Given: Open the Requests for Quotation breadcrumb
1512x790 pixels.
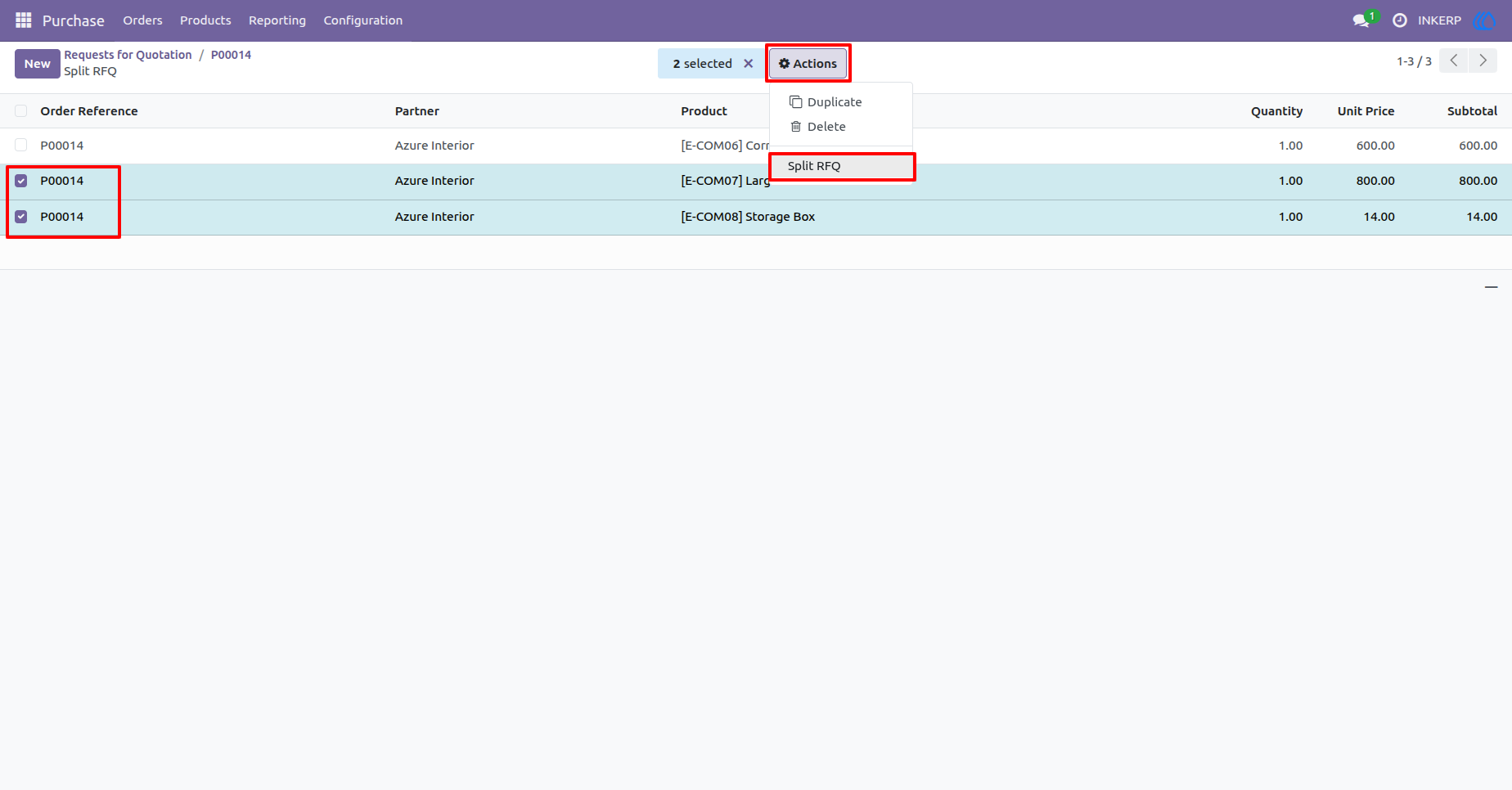Looking at the screenshot, I should 128,55.
